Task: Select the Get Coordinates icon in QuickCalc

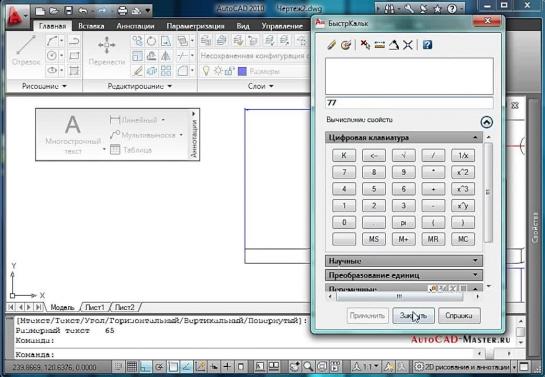Action: click(365, 45)
